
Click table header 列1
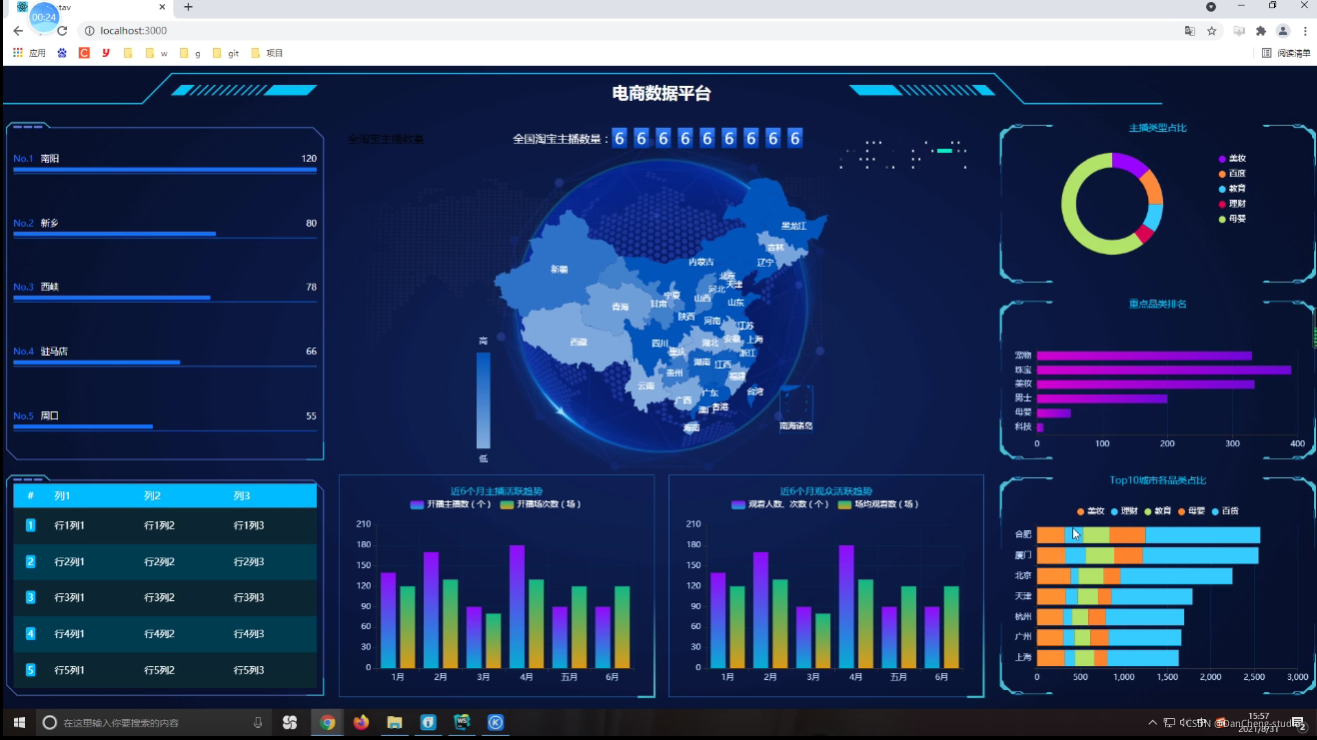point(63,496)
